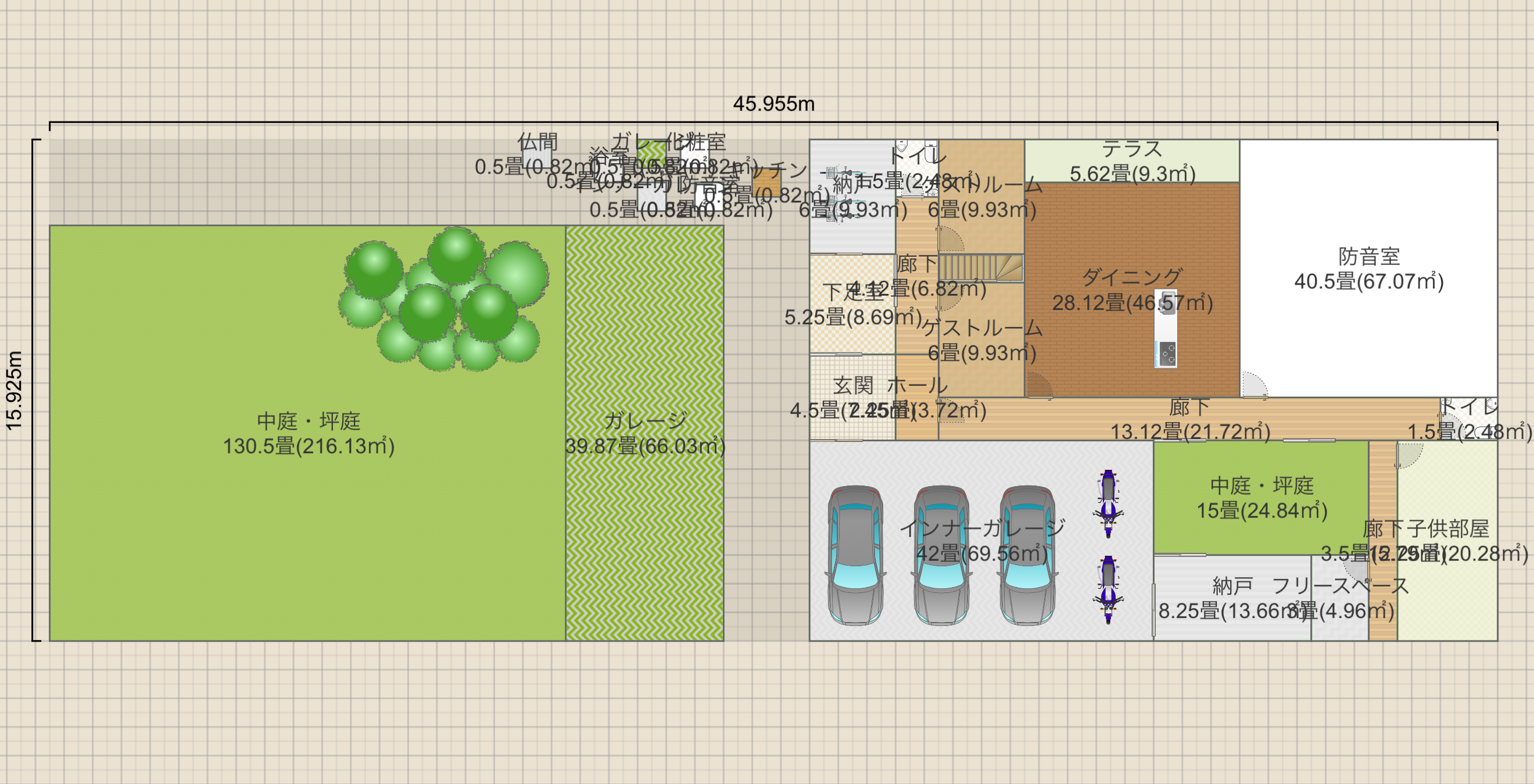Select the 廊下 4.12畳(6.82㎡) label

pos(917,276)
